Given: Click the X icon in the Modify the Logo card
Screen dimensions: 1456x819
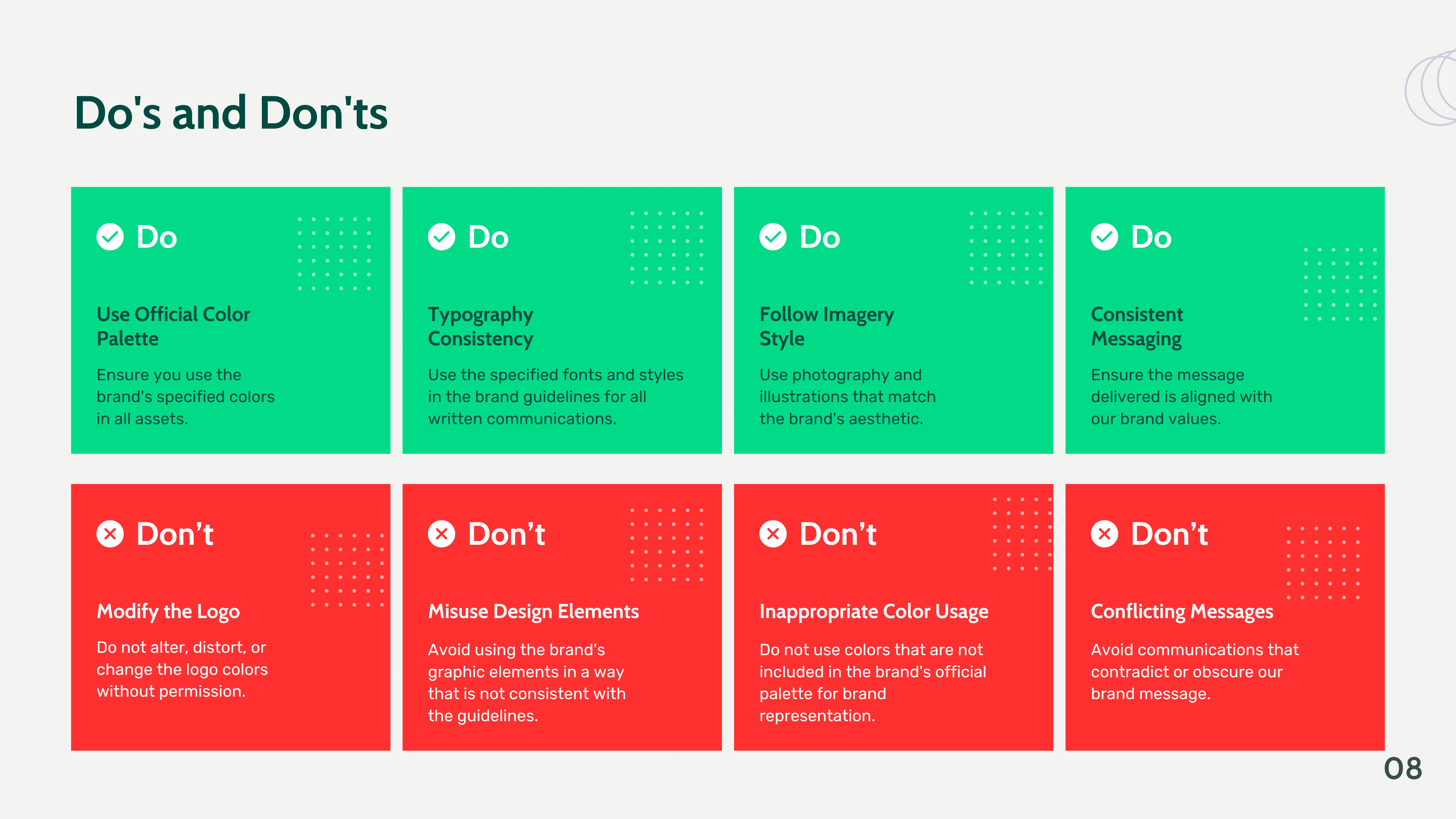Looking at the screenshot, I should point(110,534).
